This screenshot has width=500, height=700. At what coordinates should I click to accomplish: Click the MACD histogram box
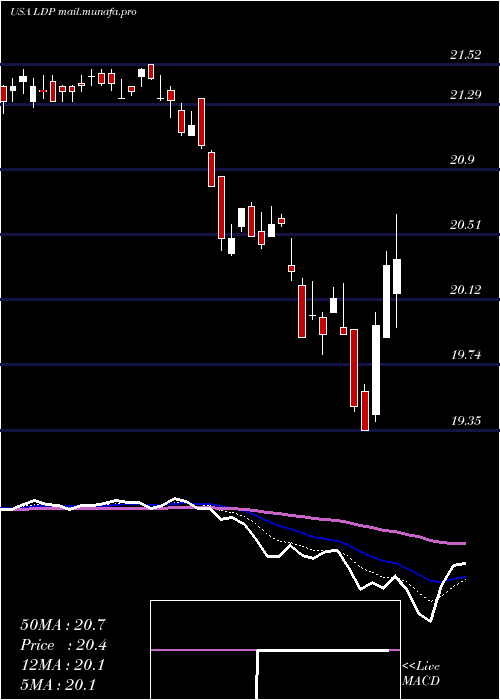(x=275, y=650)
